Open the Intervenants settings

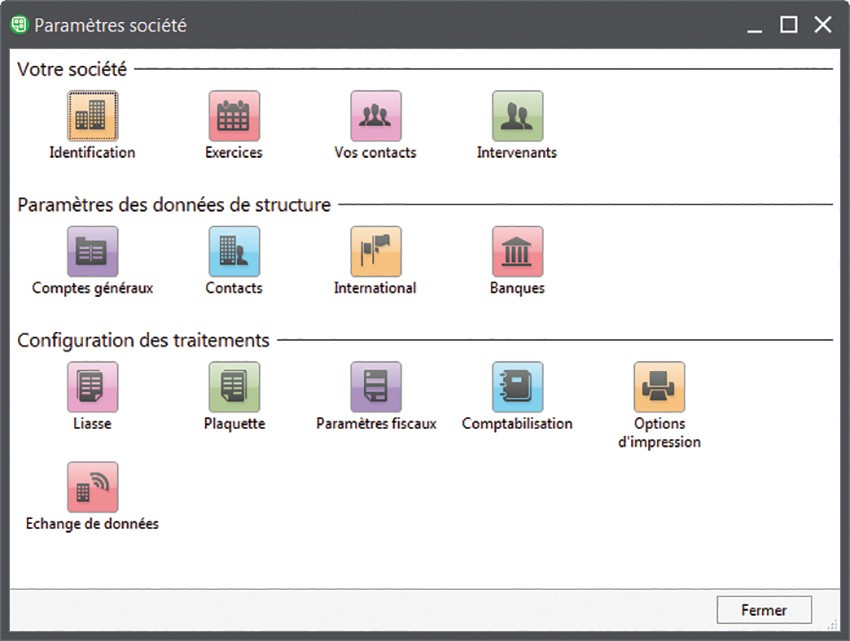(517, 116)
